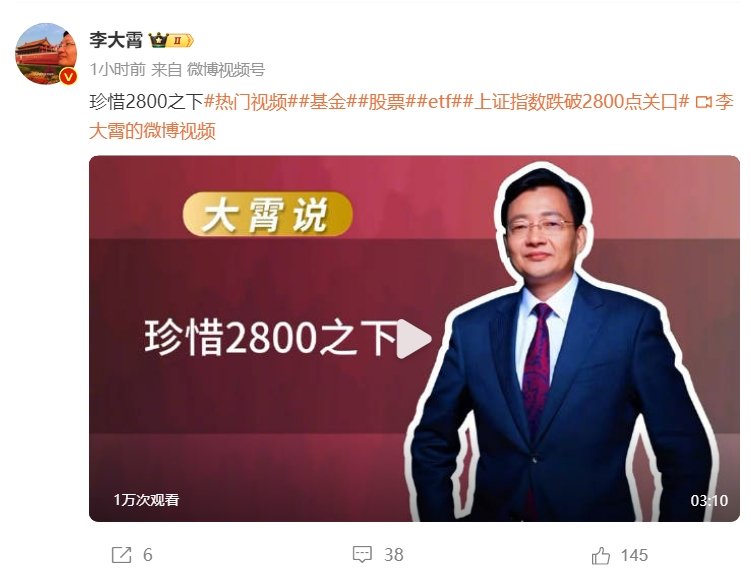Click the comment count 38
The width and height of the screenshot is (751, 577).
click(x=394, y=555)
